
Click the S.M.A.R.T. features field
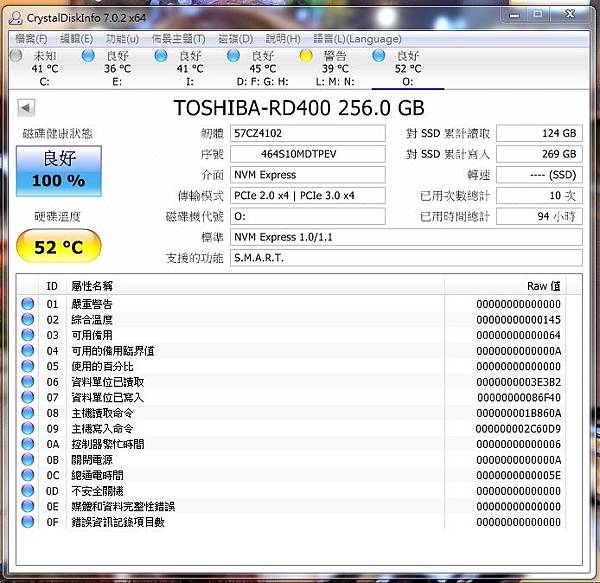click(406, 258)
